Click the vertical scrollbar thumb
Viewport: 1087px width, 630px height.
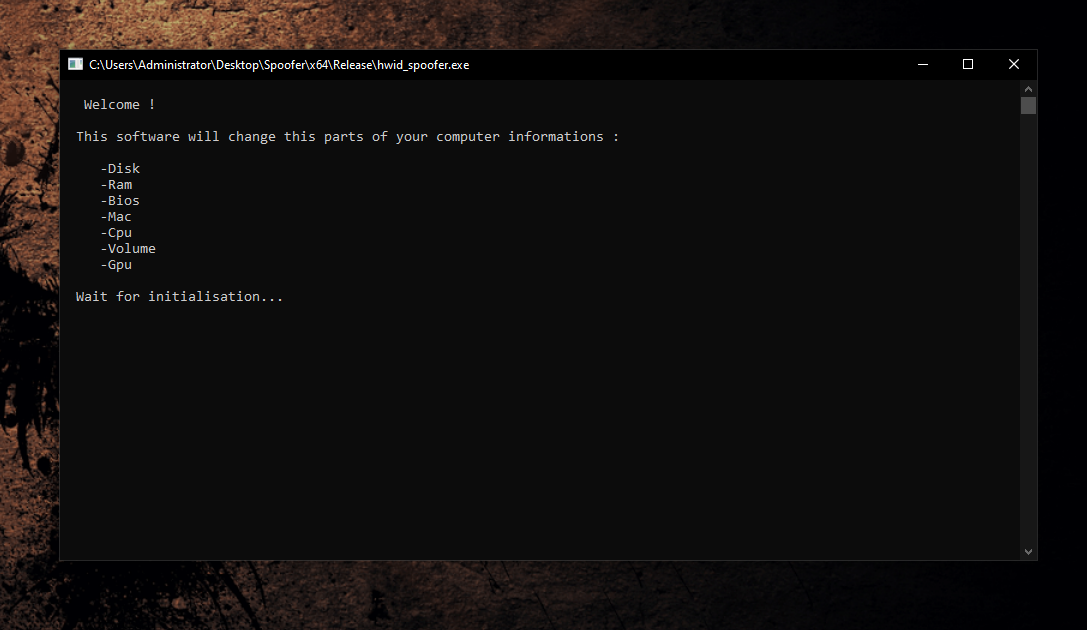click(x=1028, y=105)
